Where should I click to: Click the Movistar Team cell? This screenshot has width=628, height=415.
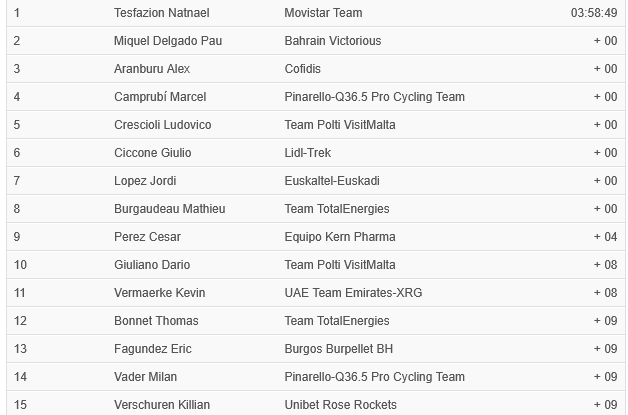(x=323, y=13)
